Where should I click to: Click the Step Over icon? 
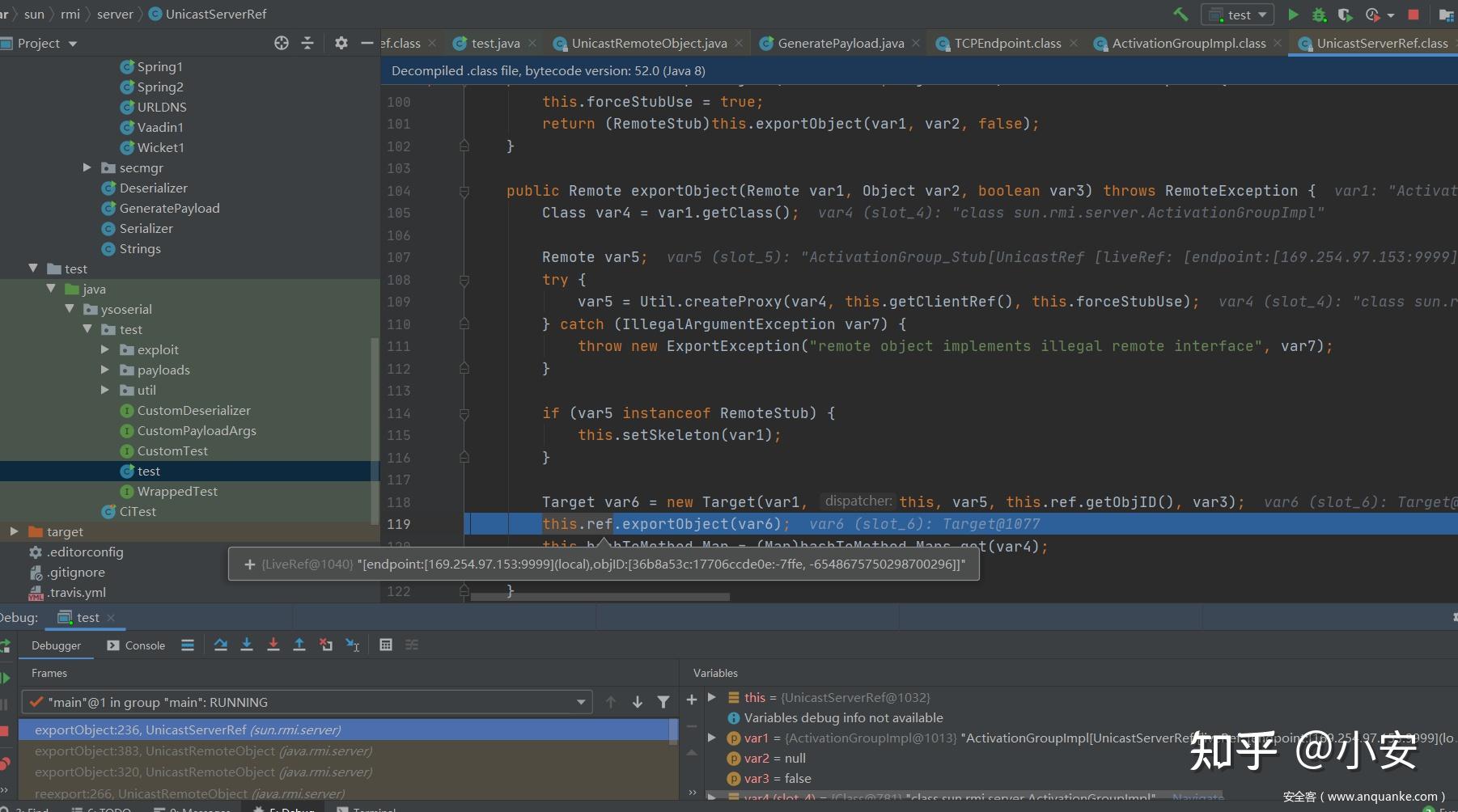(x=221, y=645)
